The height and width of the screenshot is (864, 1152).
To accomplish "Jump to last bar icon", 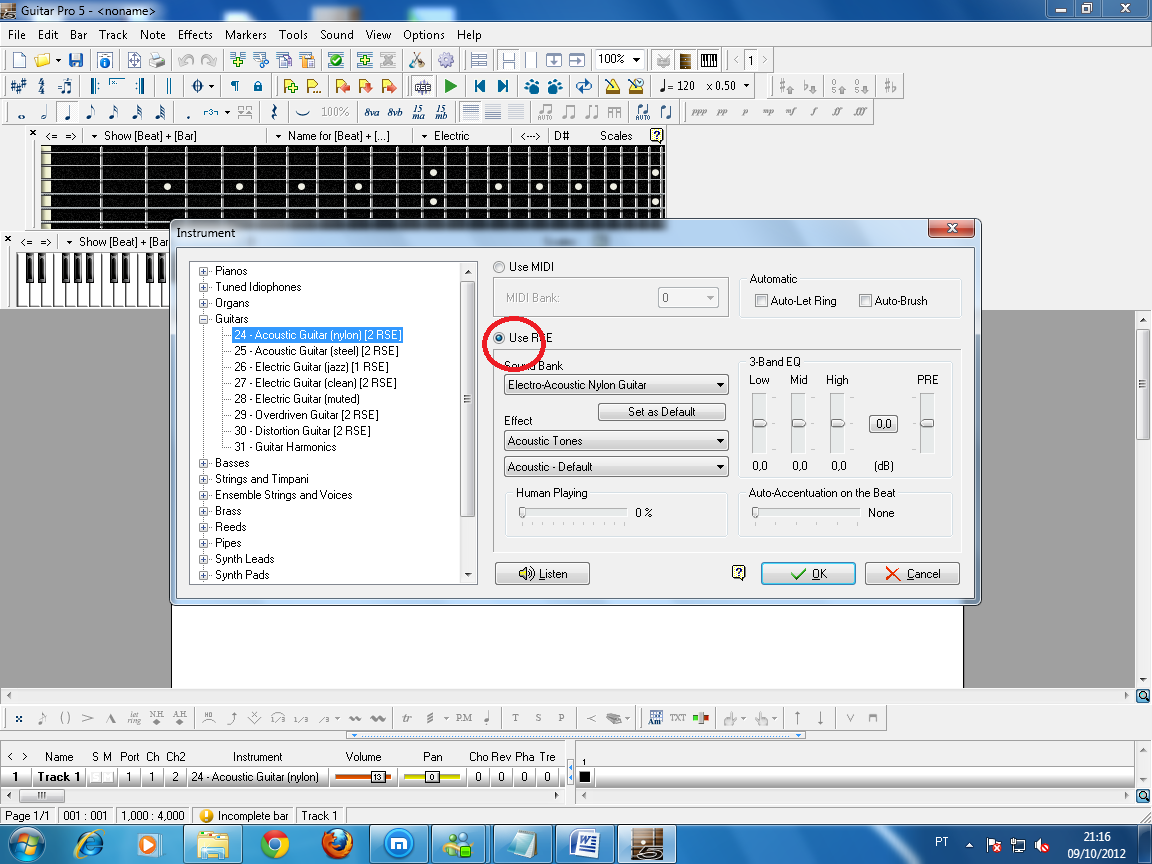I will (503, 87).
